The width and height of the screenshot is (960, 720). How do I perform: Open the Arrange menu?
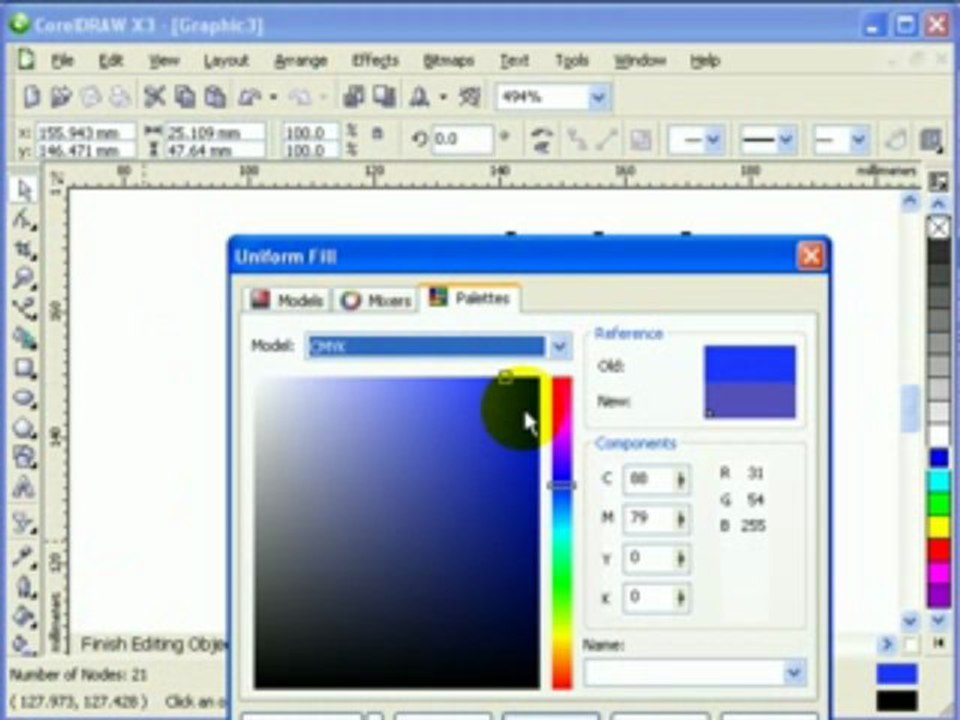[301, 61]
